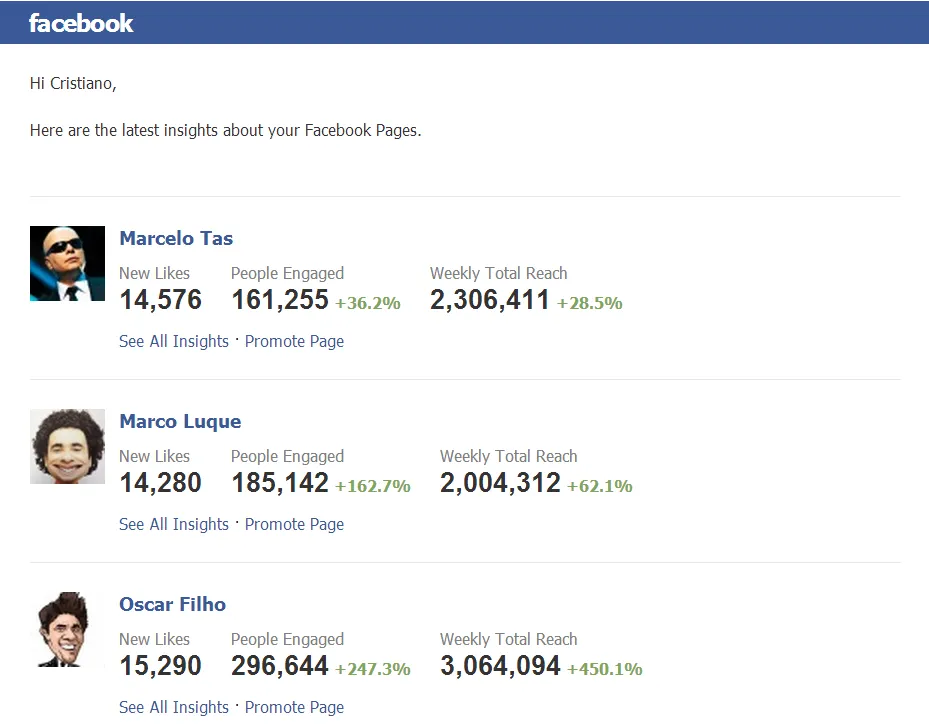The image size is (929, 727).
Task: Click the +36.2% engagement change
Action: [x=368, y=303]
